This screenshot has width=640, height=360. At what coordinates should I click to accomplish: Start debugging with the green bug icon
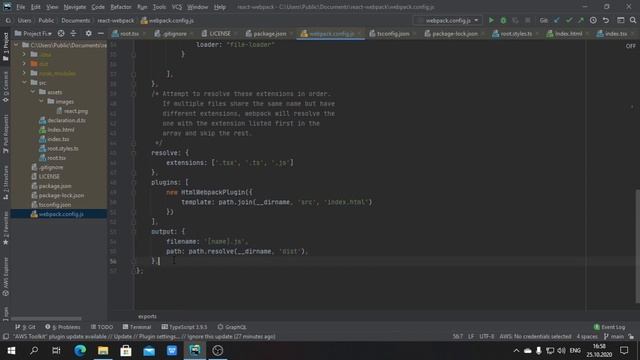(503, 20)
